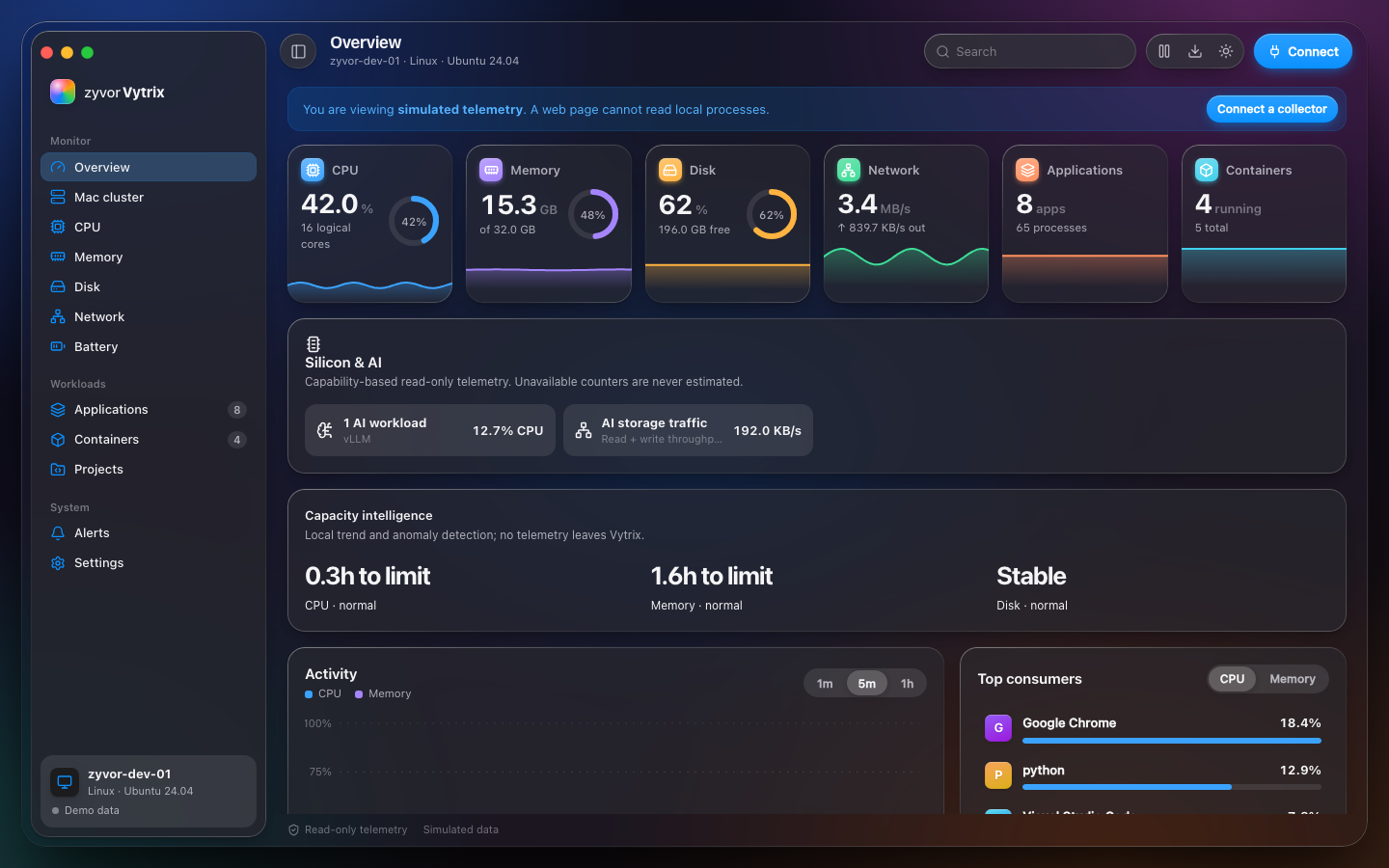
Task: Click the monitor icon beside zyvor-dev-01 host
Action: tap(65, 781)
